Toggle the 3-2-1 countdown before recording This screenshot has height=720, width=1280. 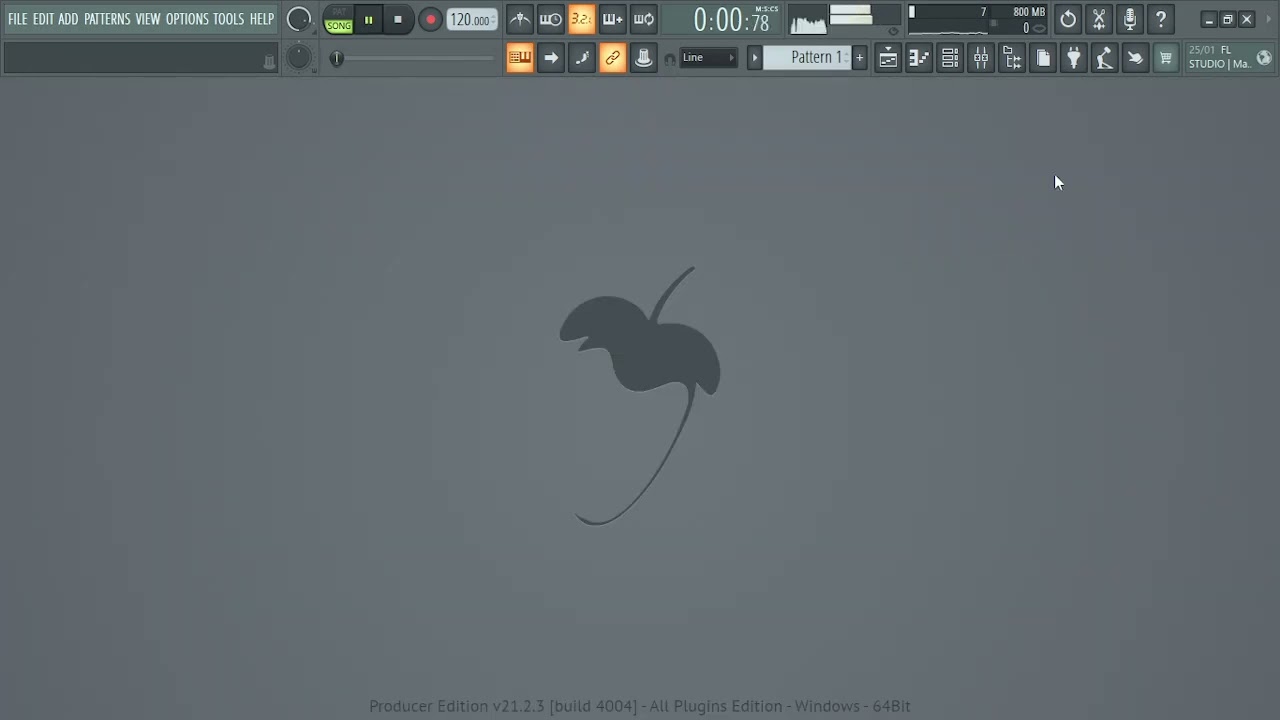(582, 19)
